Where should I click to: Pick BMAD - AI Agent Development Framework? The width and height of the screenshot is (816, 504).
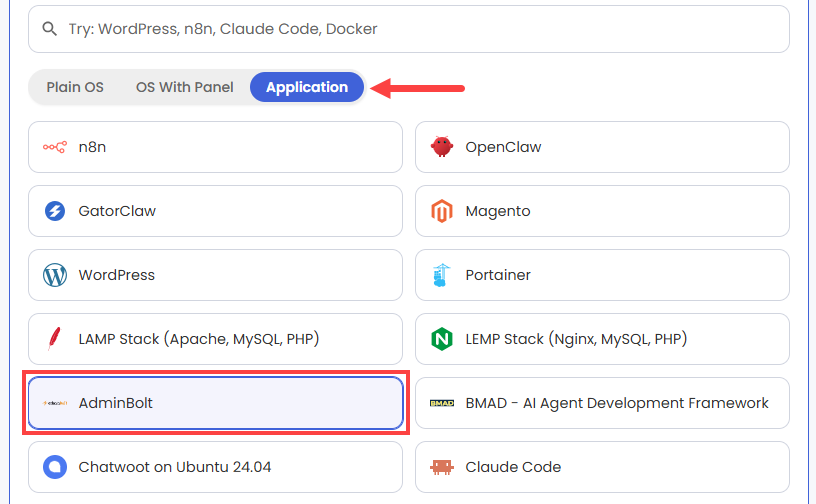click(602, 403)
